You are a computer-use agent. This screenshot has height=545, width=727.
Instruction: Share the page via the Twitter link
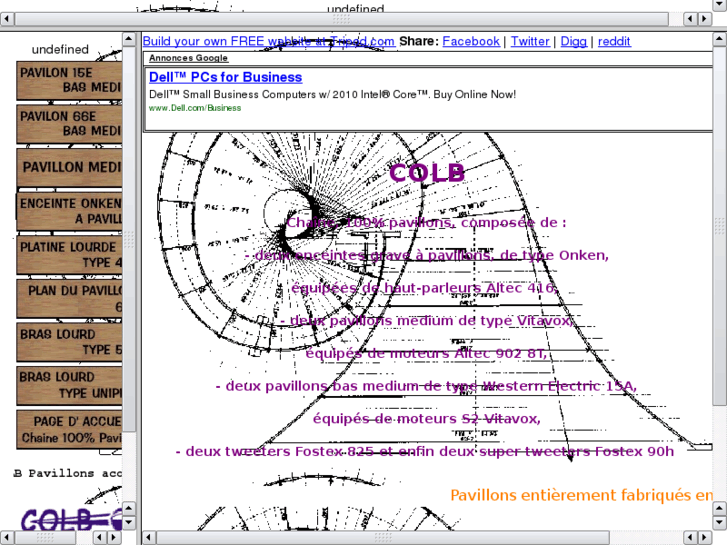(x=530, y=41)
